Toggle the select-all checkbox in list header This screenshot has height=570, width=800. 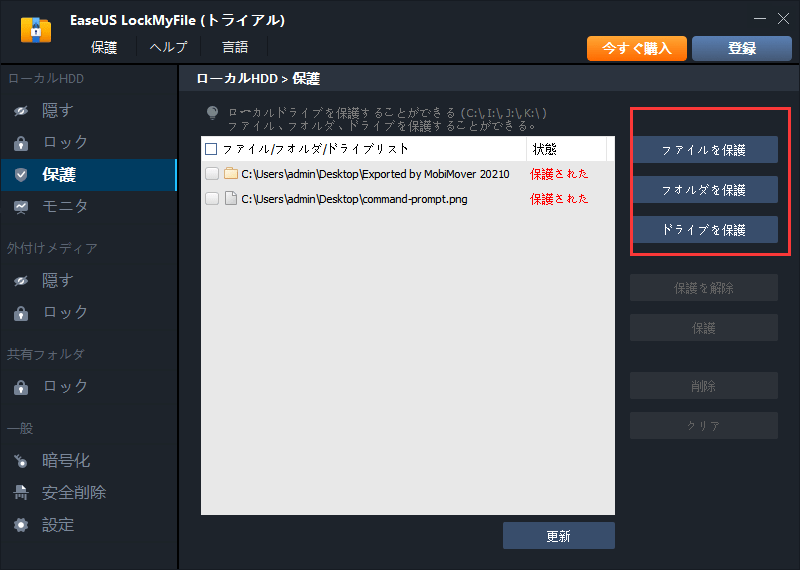211,149
